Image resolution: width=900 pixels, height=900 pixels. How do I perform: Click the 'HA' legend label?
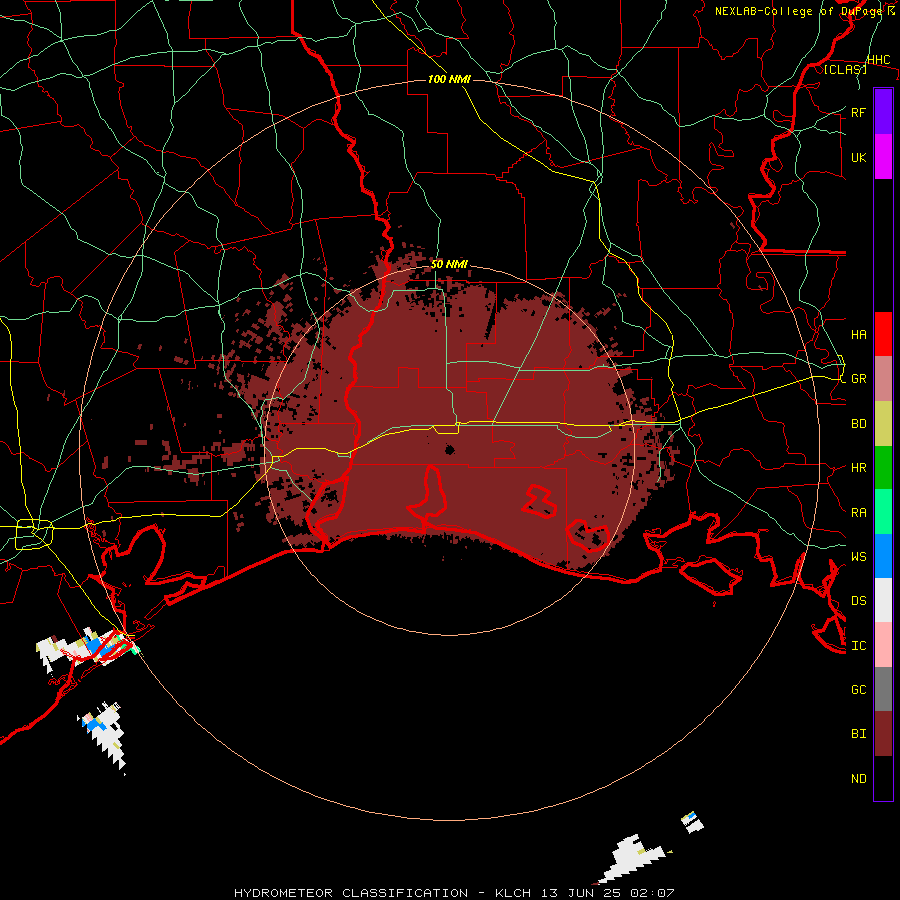tap(858, 335)
